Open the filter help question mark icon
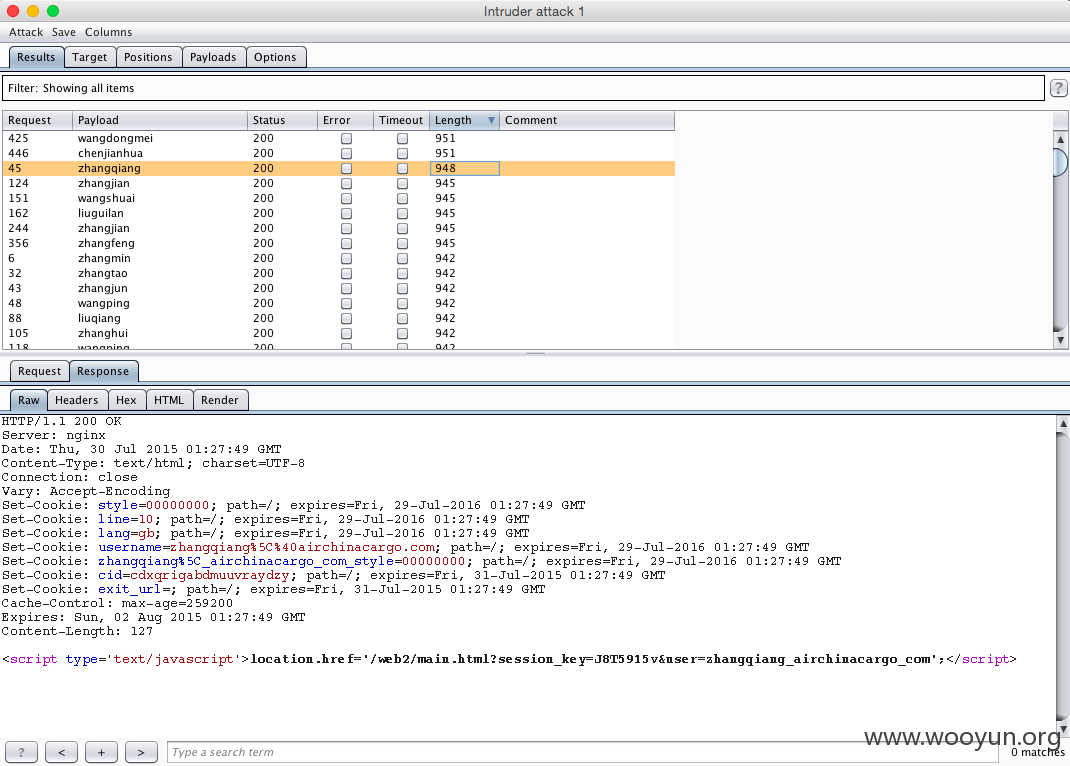This screenshot has width=1070, height=766. [x=1058, y=88]
